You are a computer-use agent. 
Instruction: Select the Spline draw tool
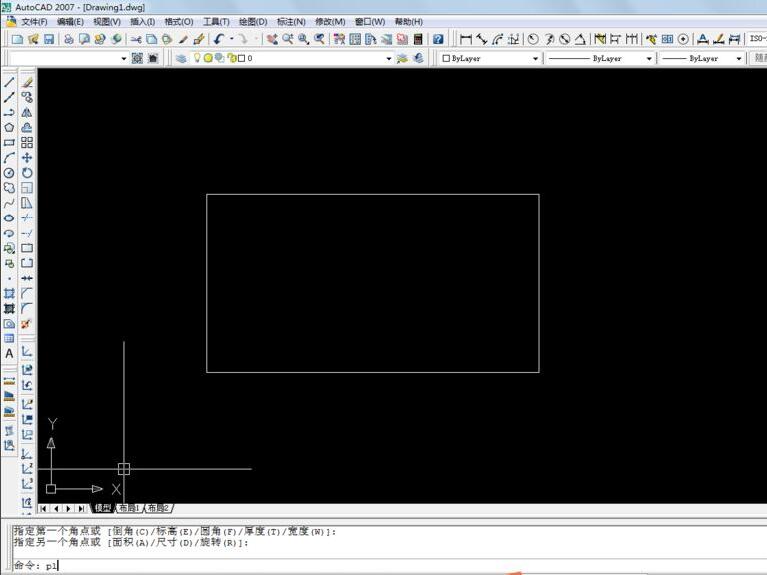(x=9, y=203)
